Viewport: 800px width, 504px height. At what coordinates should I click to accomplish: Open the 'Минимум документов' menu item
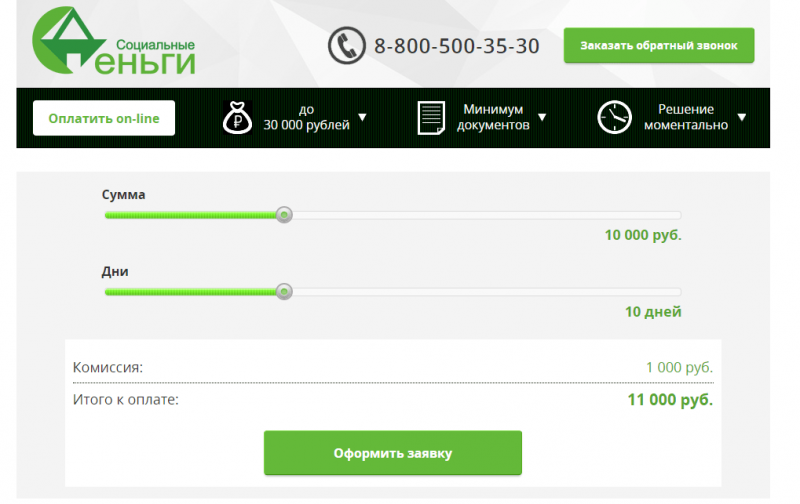[x=493, y=118]
